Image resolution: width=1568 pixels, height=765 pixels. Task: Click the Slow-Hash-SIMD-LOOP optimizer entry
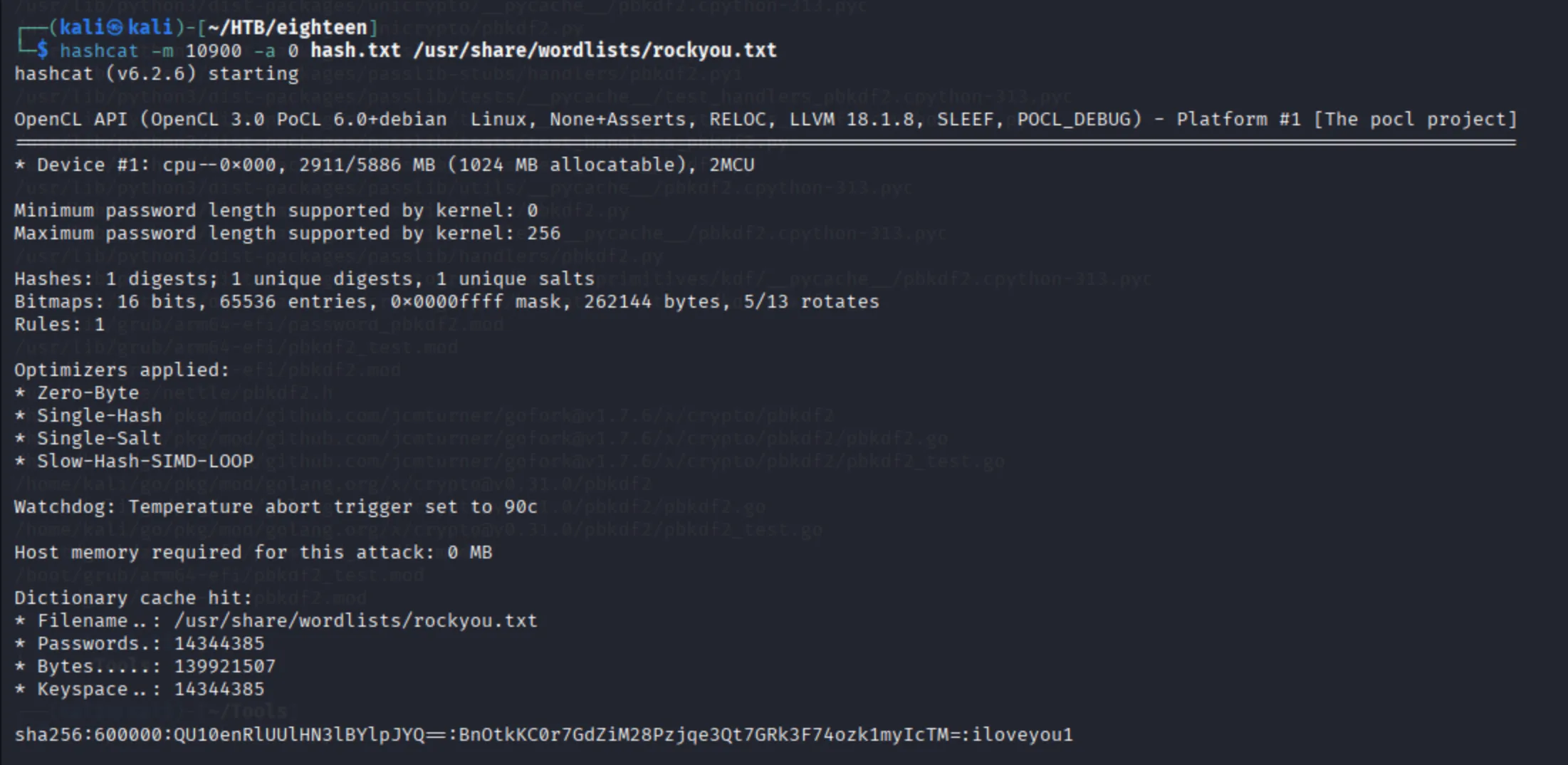(145, 462)
